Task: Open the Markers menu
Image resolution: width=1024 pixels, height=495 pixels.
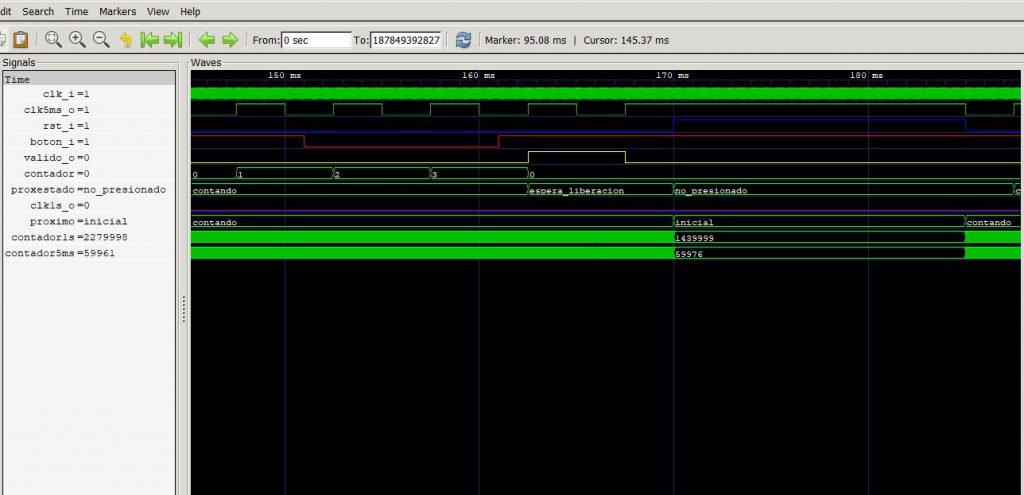Action: [118, 11]
